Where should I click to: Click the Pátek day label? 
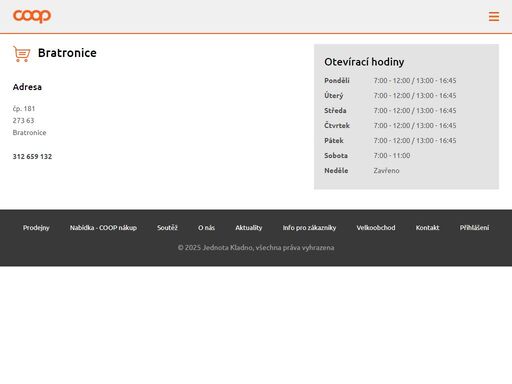(x=334, y=140)
